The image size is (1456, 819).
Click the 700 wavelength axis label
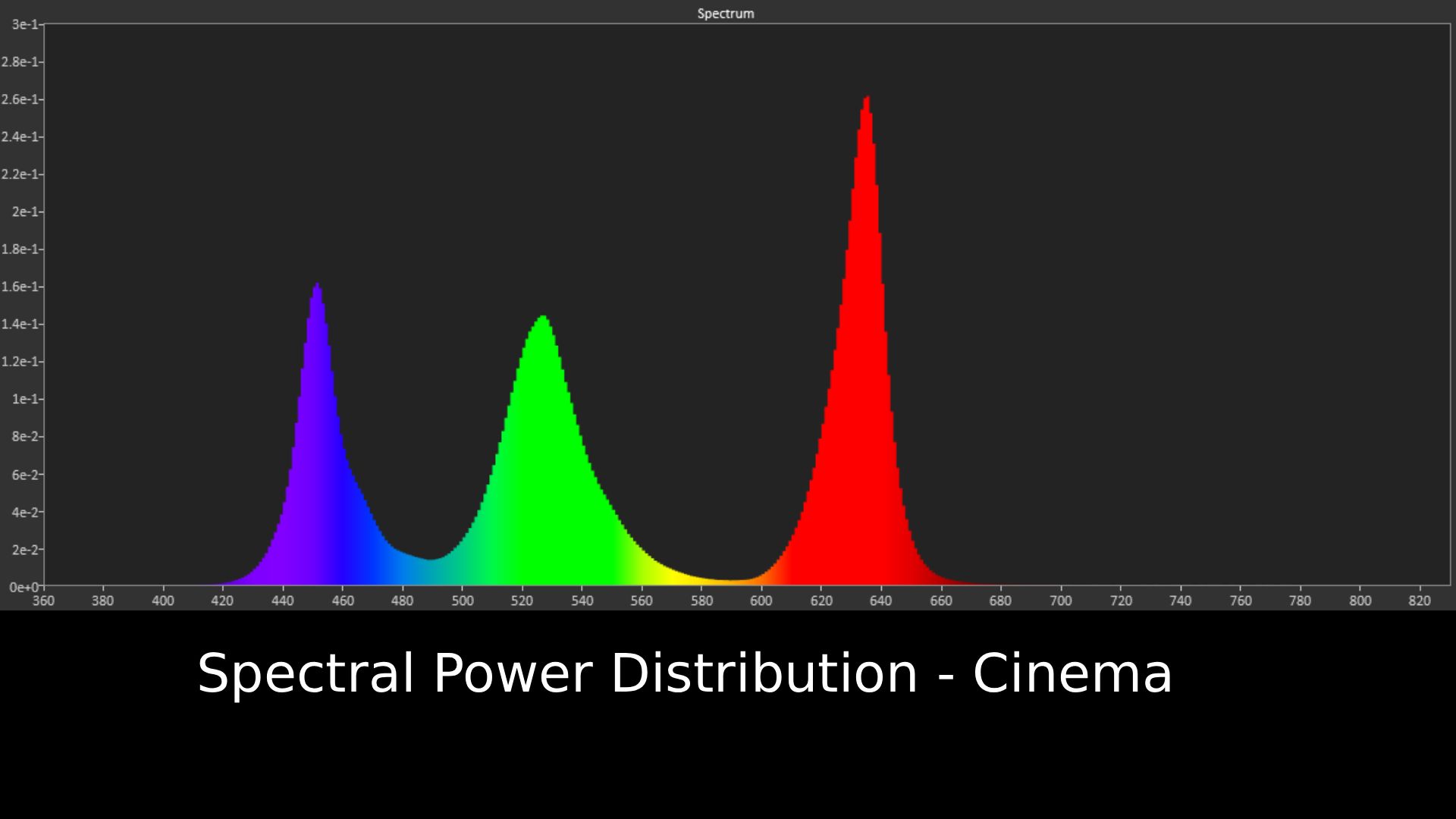tap(1060, 601)
